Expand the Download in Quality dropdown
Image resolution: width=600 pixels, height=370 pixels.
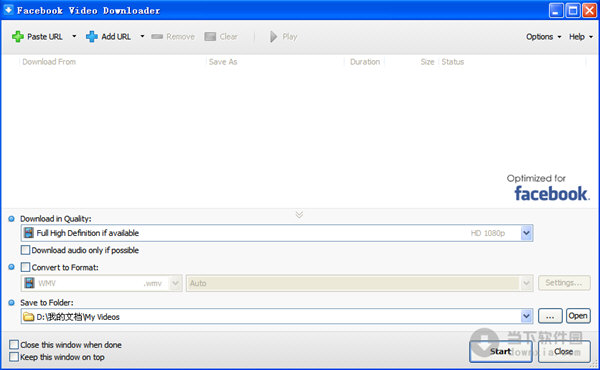click(526, 233)
